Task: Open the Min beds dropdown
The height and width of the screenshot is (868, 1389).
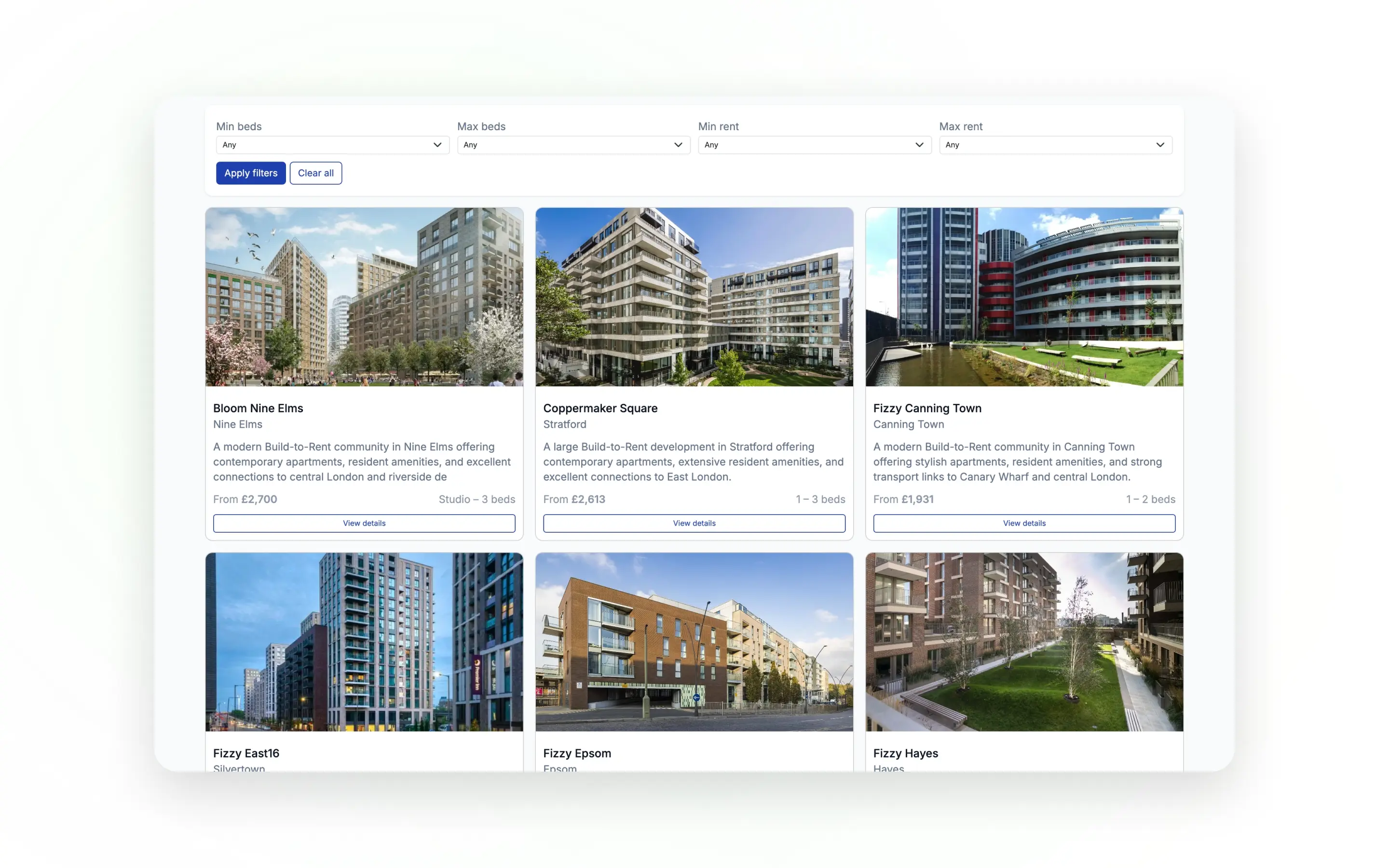Action: click(332, 145)
